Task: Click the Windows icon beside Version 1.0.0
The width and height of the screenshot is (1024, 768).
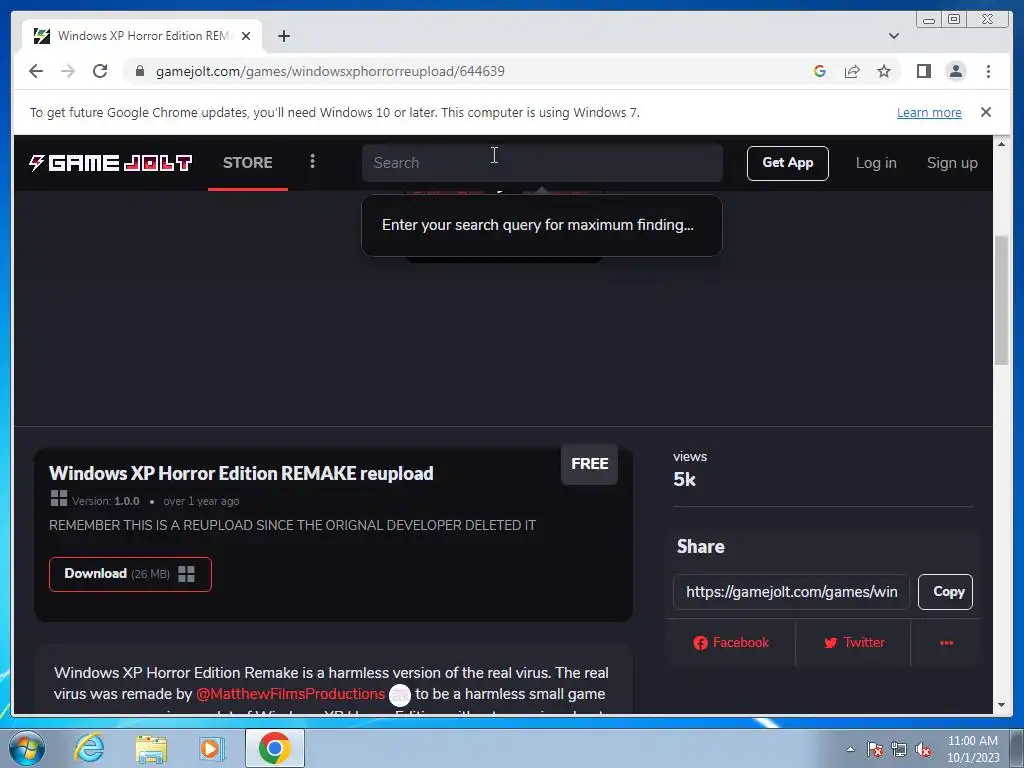Action: click(x=59, y=499)
